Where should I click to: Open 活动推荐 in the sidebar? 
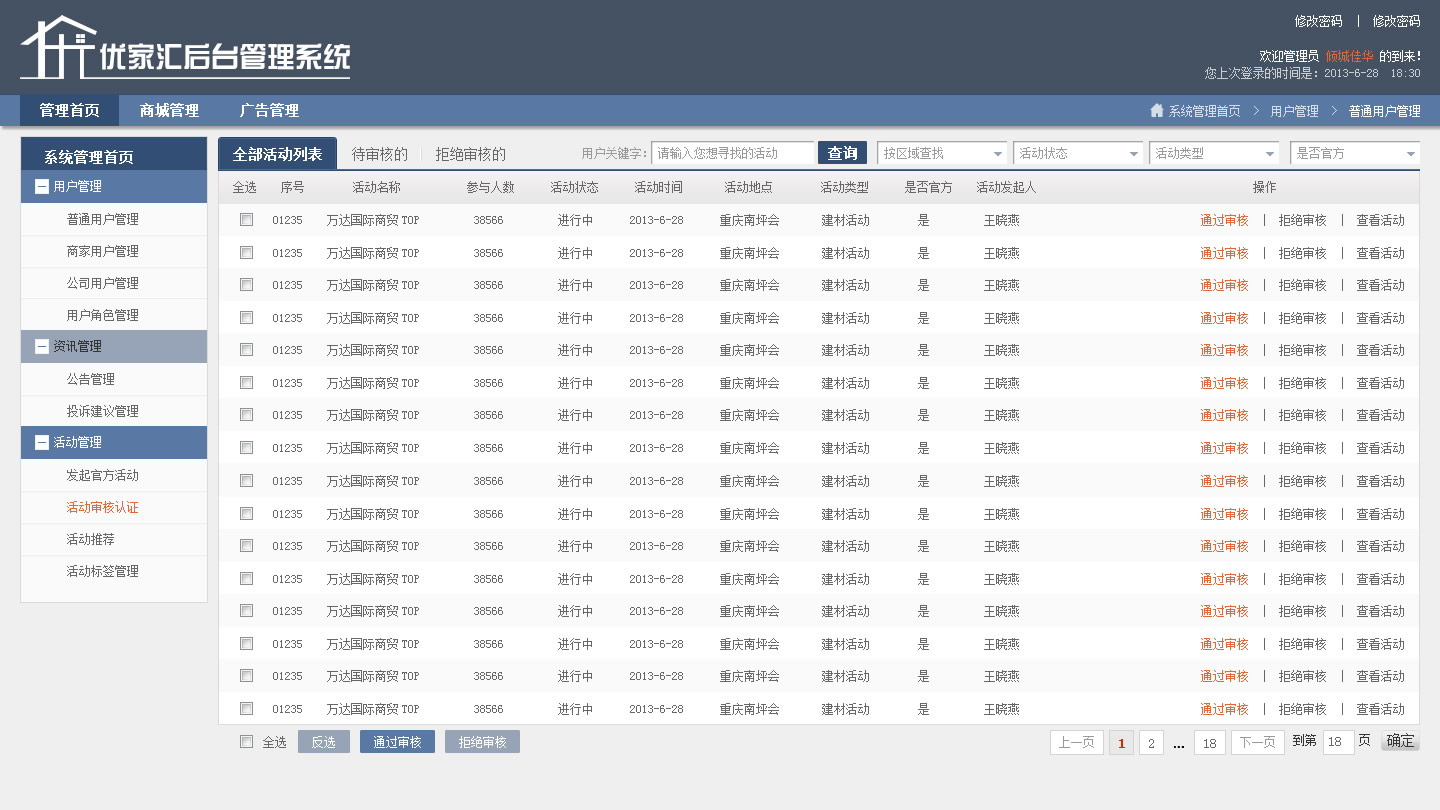(x=91, y=539)
